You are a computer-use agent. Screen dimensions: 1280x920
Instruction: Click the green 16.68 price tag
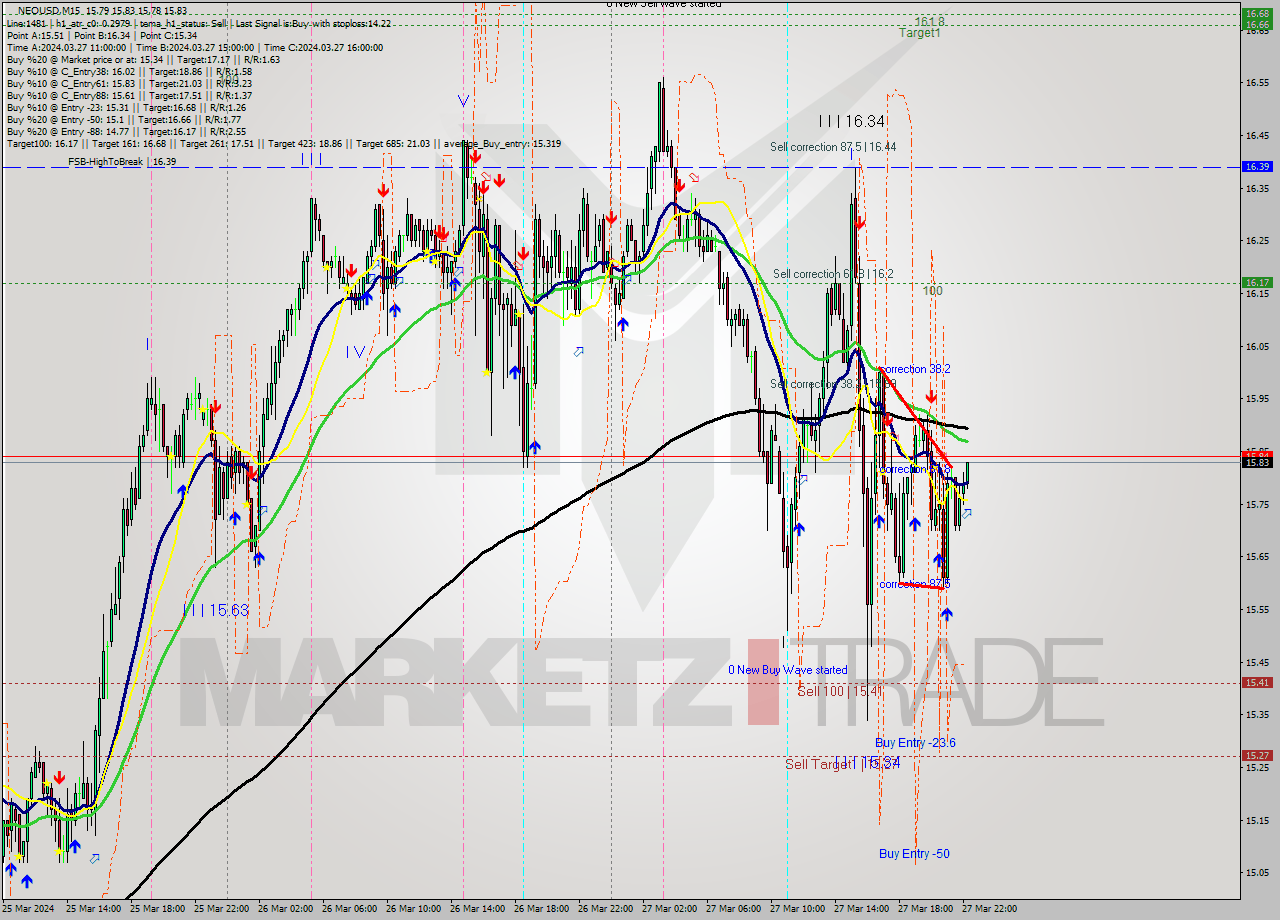[1257, 13]
